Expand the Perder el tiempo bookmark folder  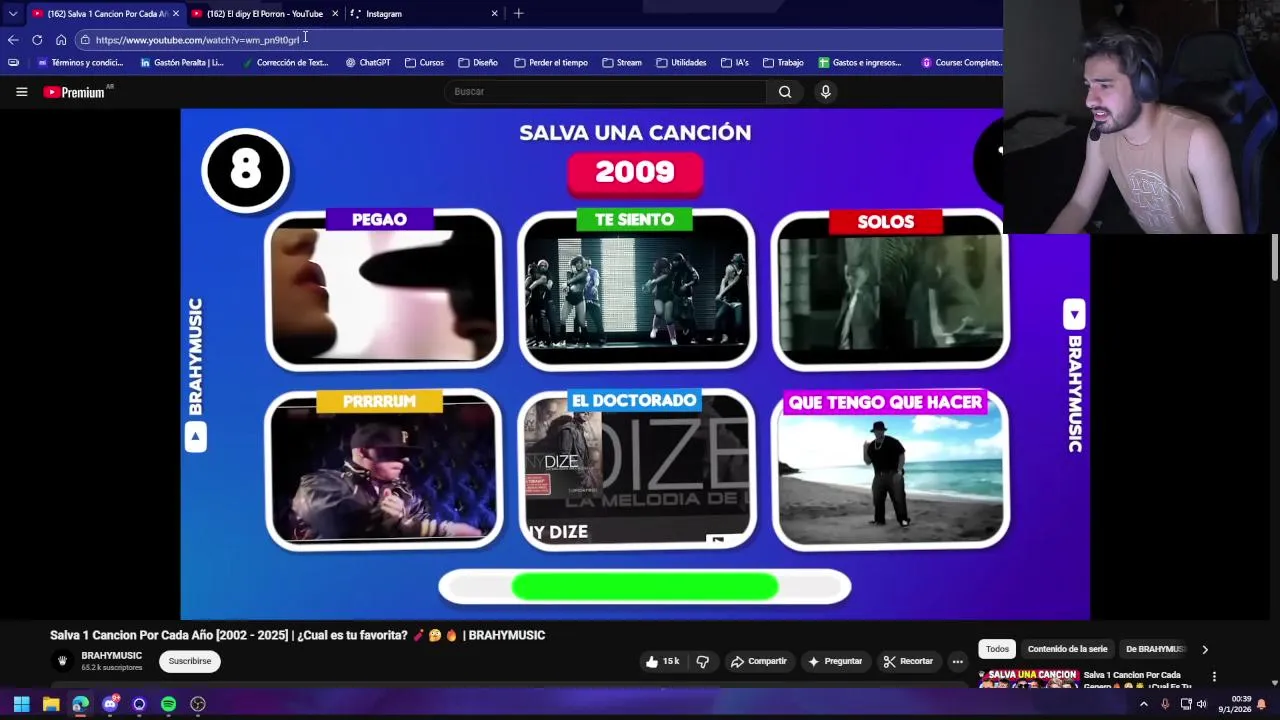point(550,62)
